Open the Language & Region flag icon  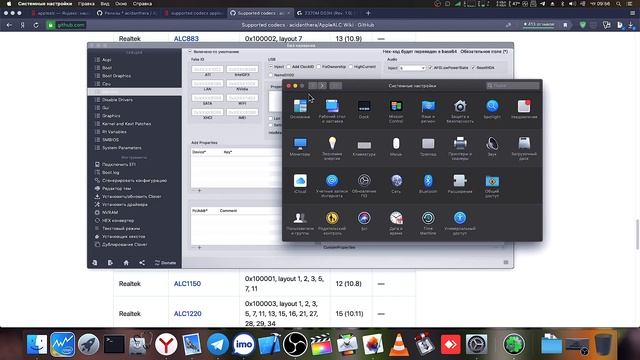pos(428,107)
